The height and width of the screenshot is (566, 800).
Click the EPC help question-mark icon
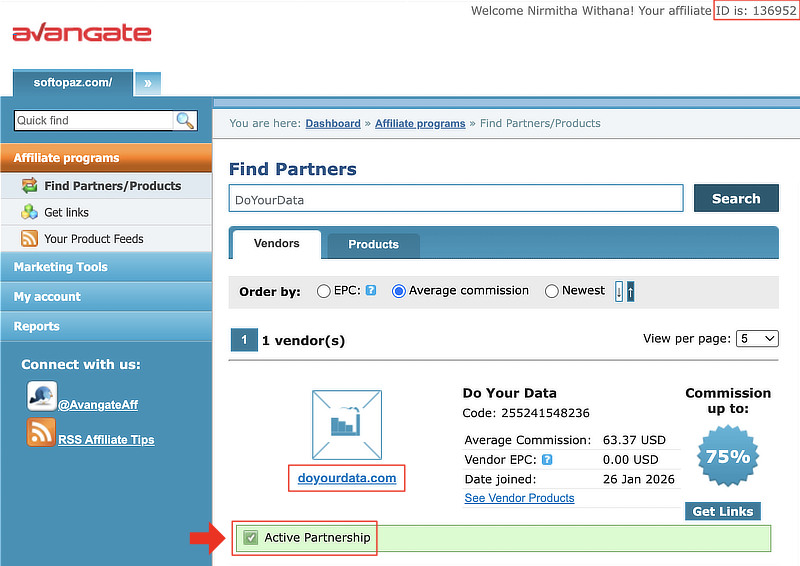point(371,291)
